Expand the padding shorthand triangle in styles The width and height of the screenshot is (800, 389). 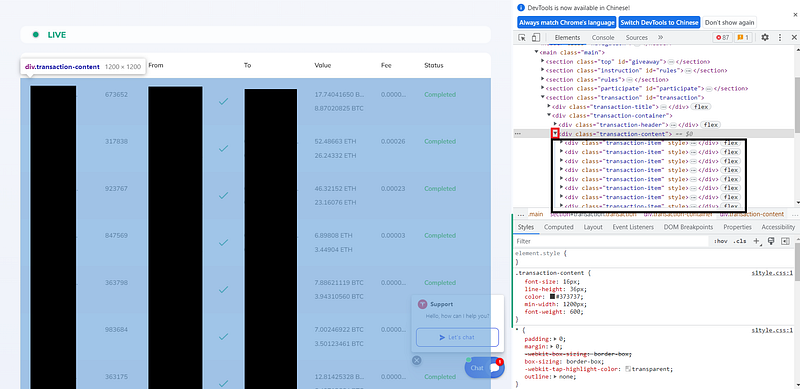(555, 338)
